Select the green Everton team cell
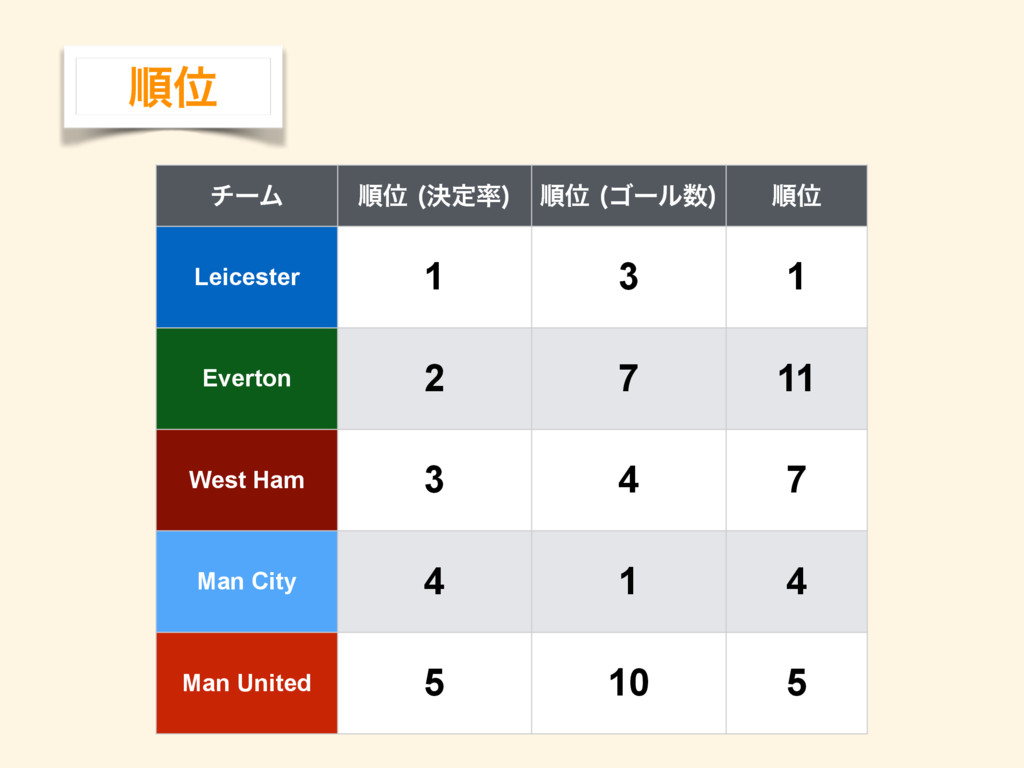This screenshot has height=768, width=1024. click(x=247, y=378)
